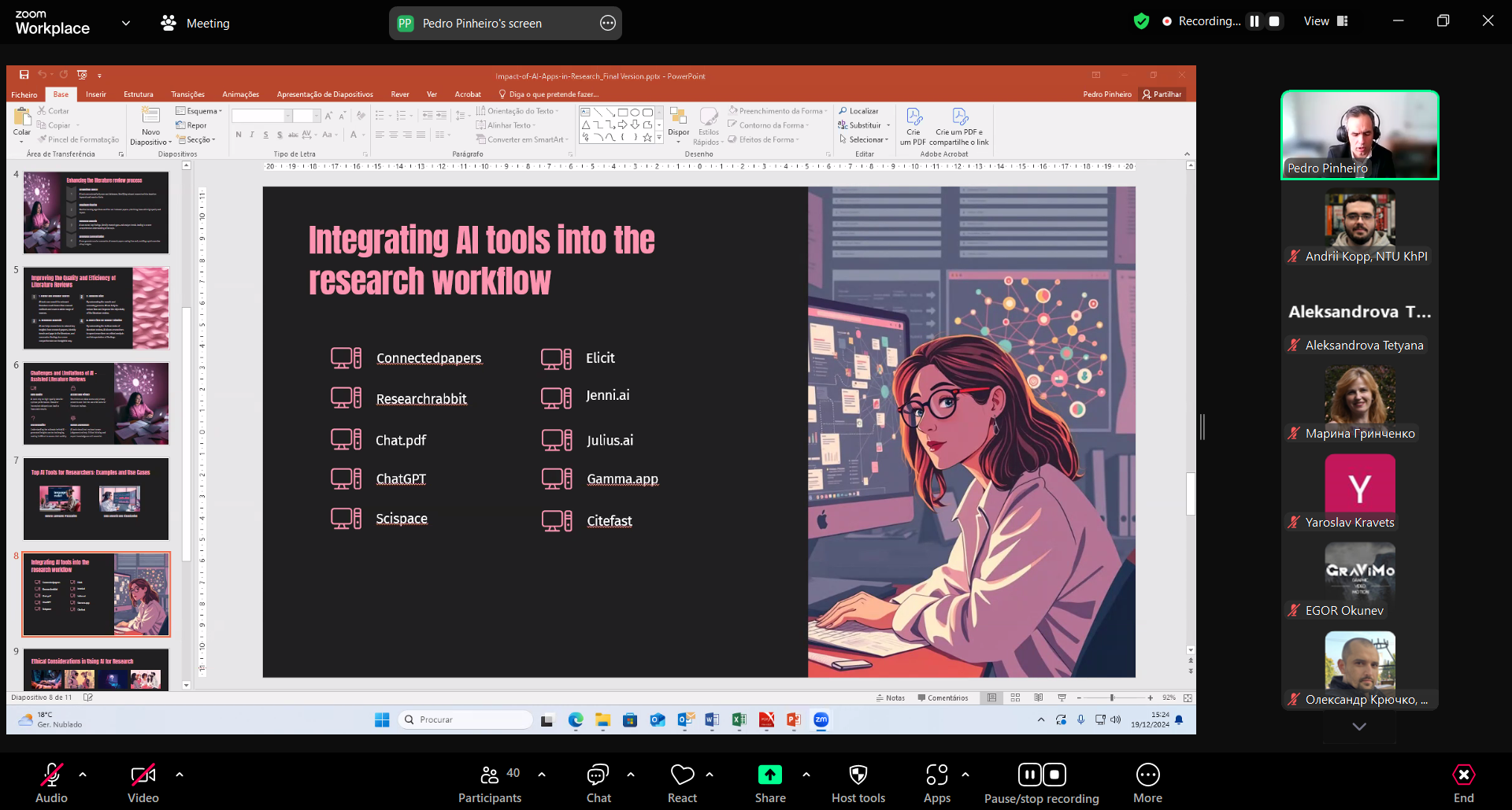Click Localizar find tool

point(858,111)
